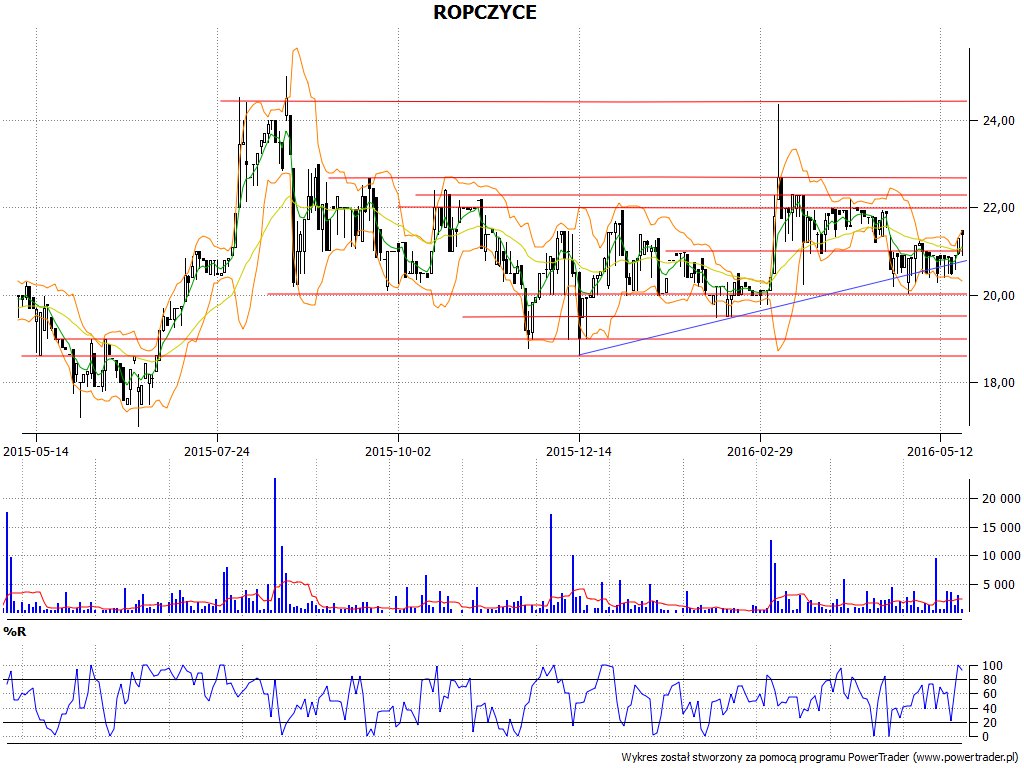The width and height of the screenshot is (1024, 768).
Task: Click the 0 level on %R axis
Action: [987, 737]
